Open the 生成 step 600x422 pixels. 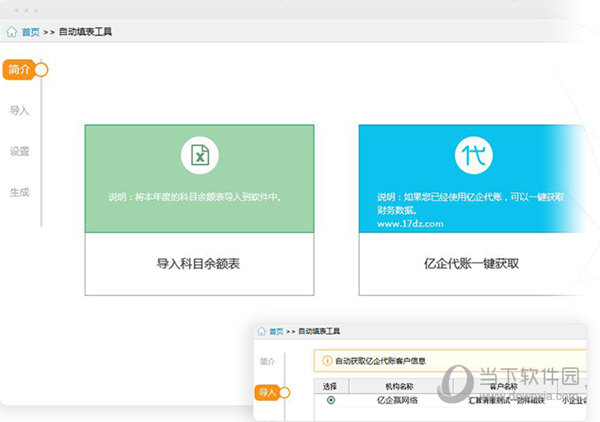(x=19, y=192)
